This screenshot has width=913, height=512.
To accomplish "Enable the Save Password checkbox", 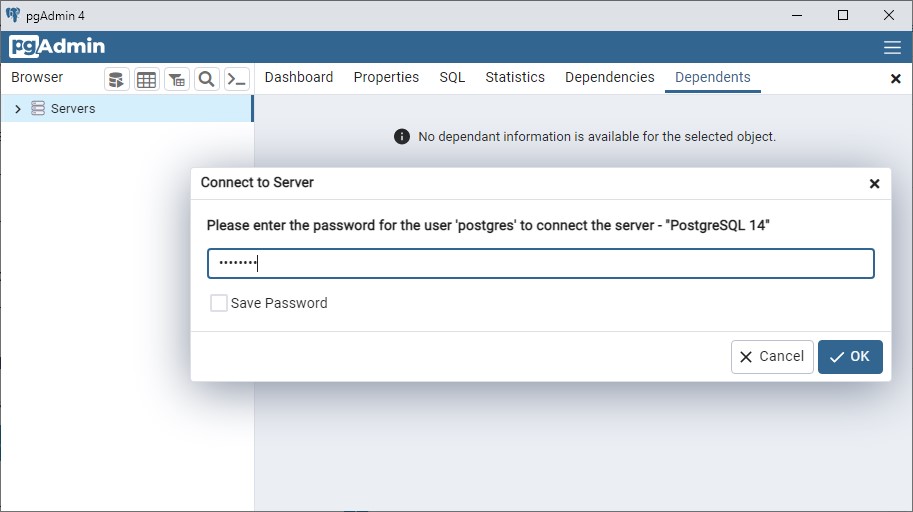I will tap(219, 303).
